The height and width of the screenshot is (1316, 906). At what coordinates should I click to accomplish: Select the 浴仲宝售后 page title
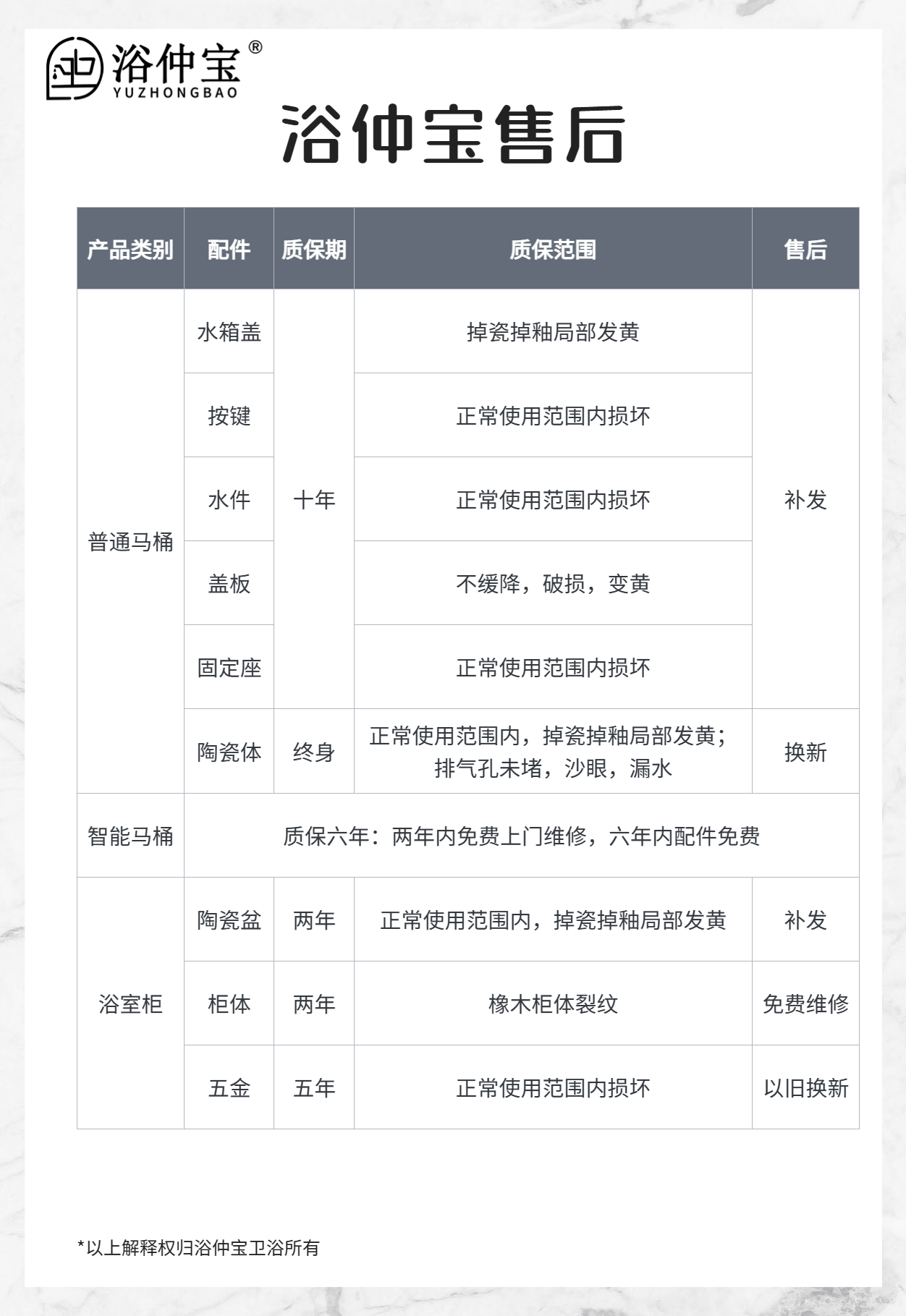click(453, 135)
